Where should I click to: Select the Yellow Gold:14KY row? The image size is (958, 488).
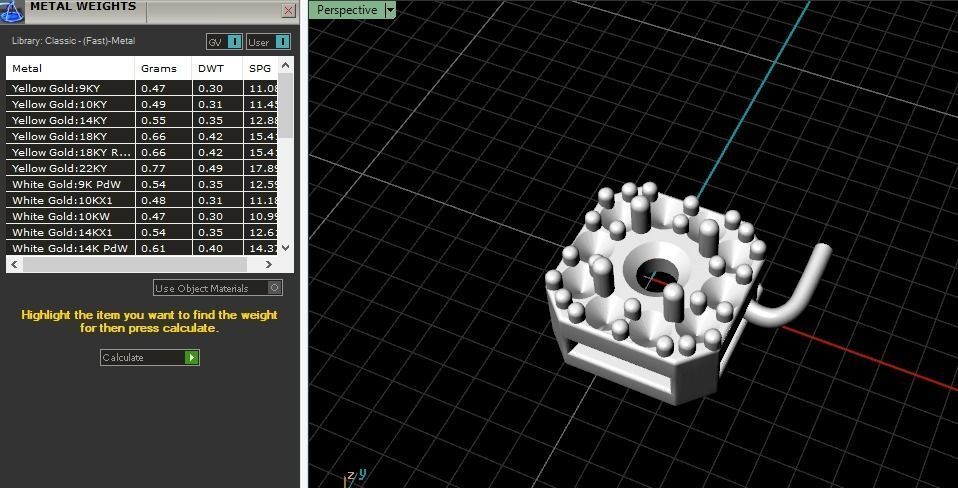(142, 120)
